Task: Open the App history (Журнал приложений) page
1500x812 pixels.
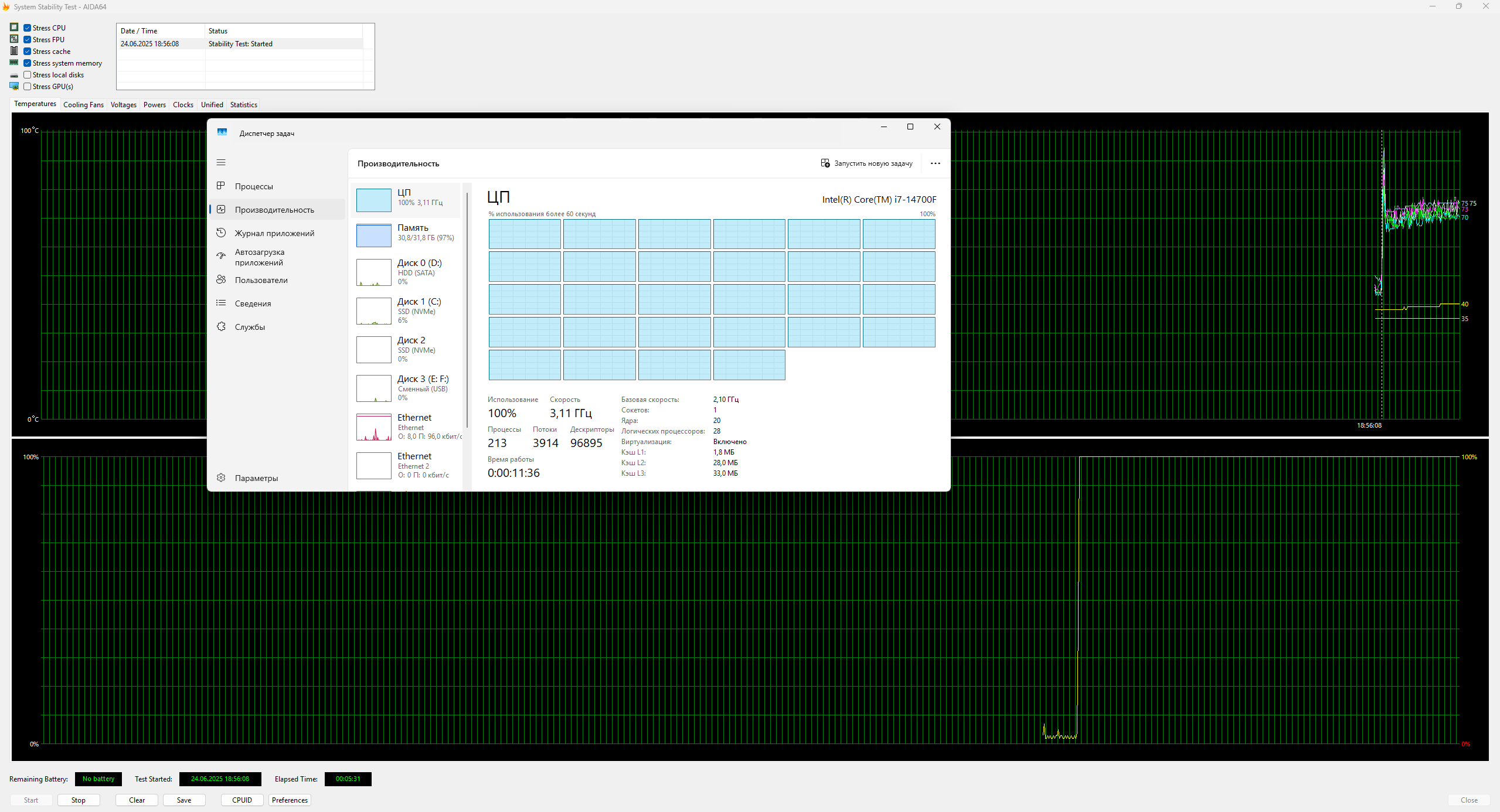Action: point(274,233)
